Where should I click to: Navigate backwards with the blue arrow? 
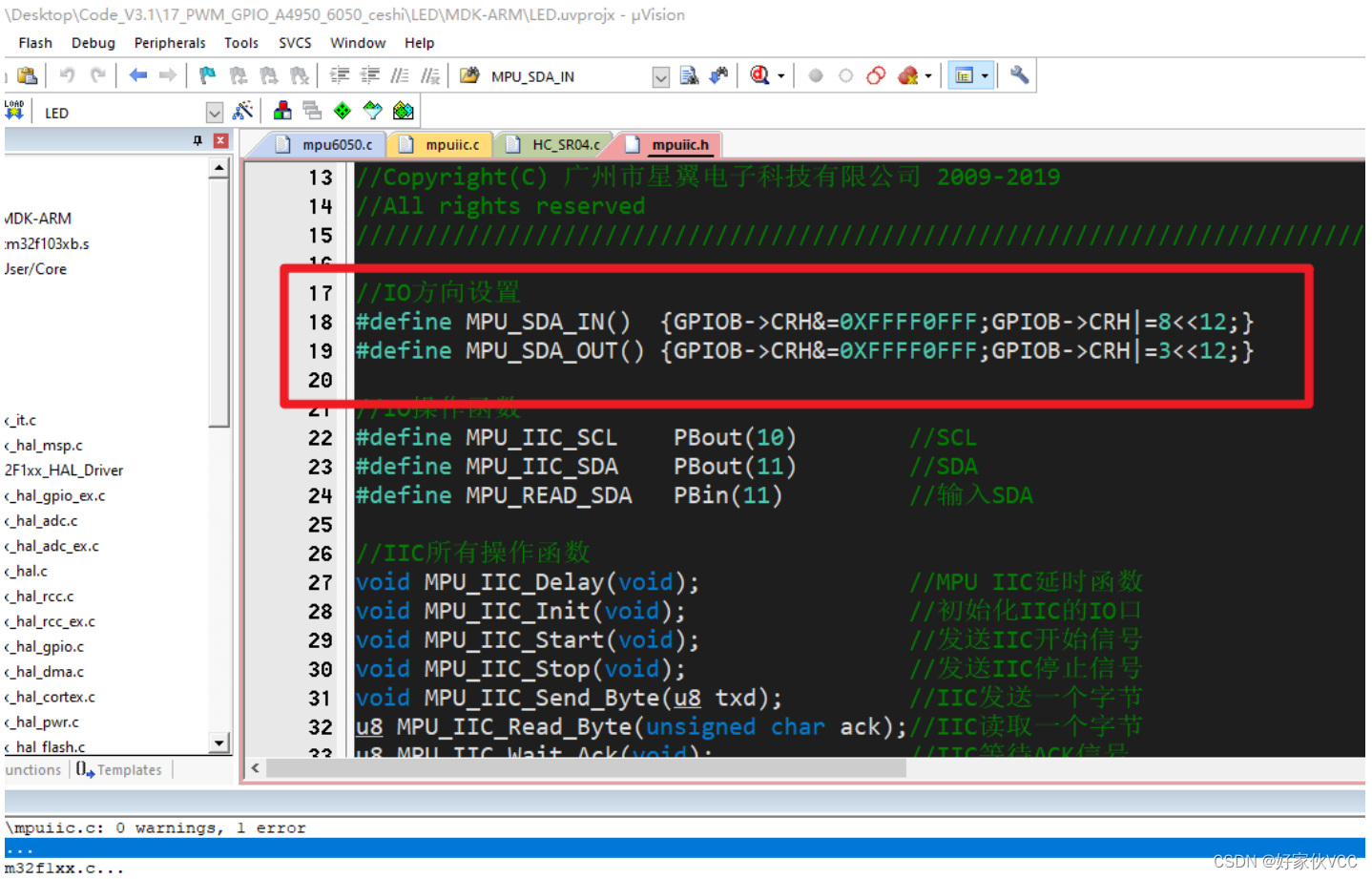138,75
